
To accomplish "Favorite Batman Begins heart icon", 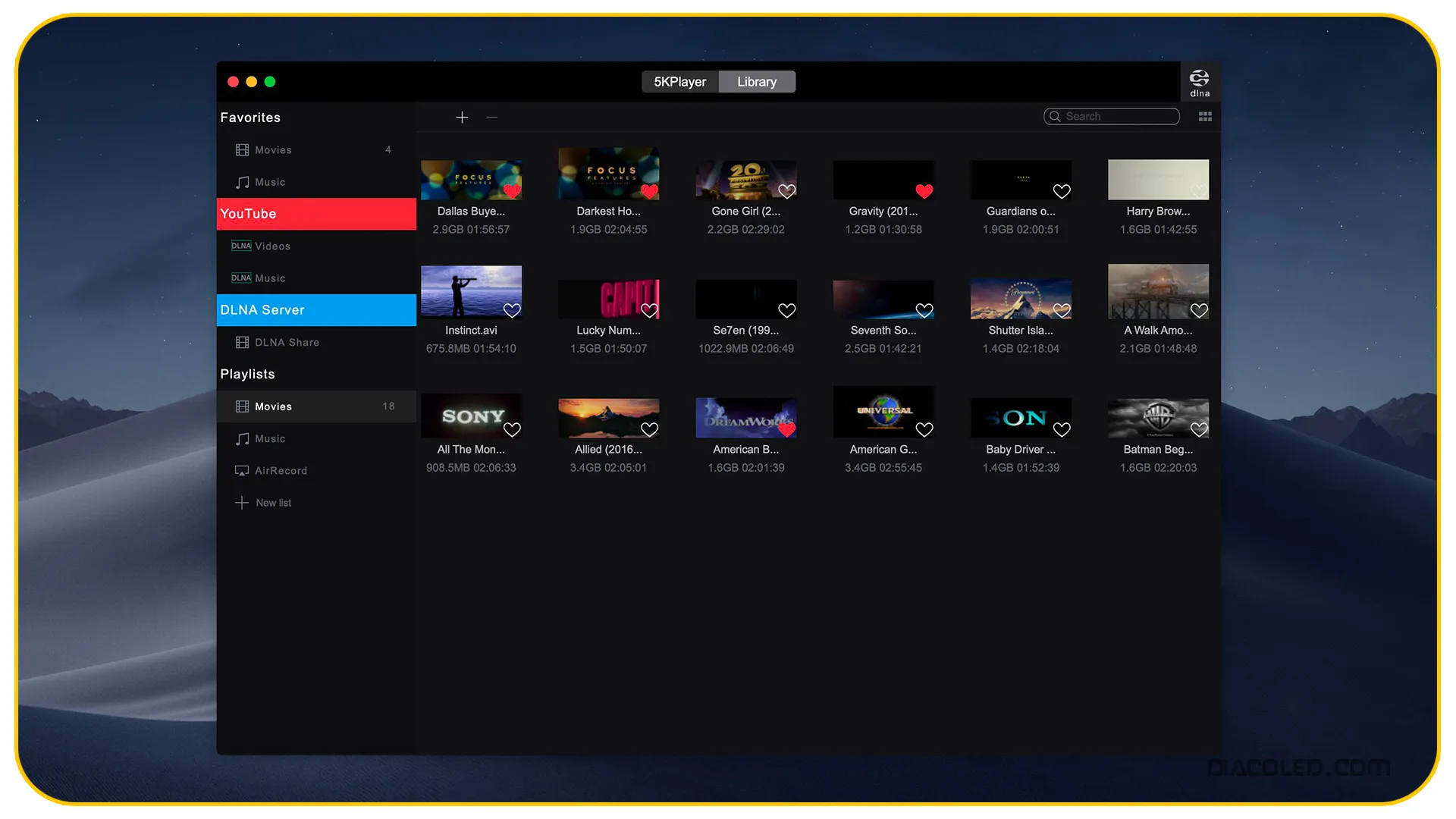I will [1199, 429].
